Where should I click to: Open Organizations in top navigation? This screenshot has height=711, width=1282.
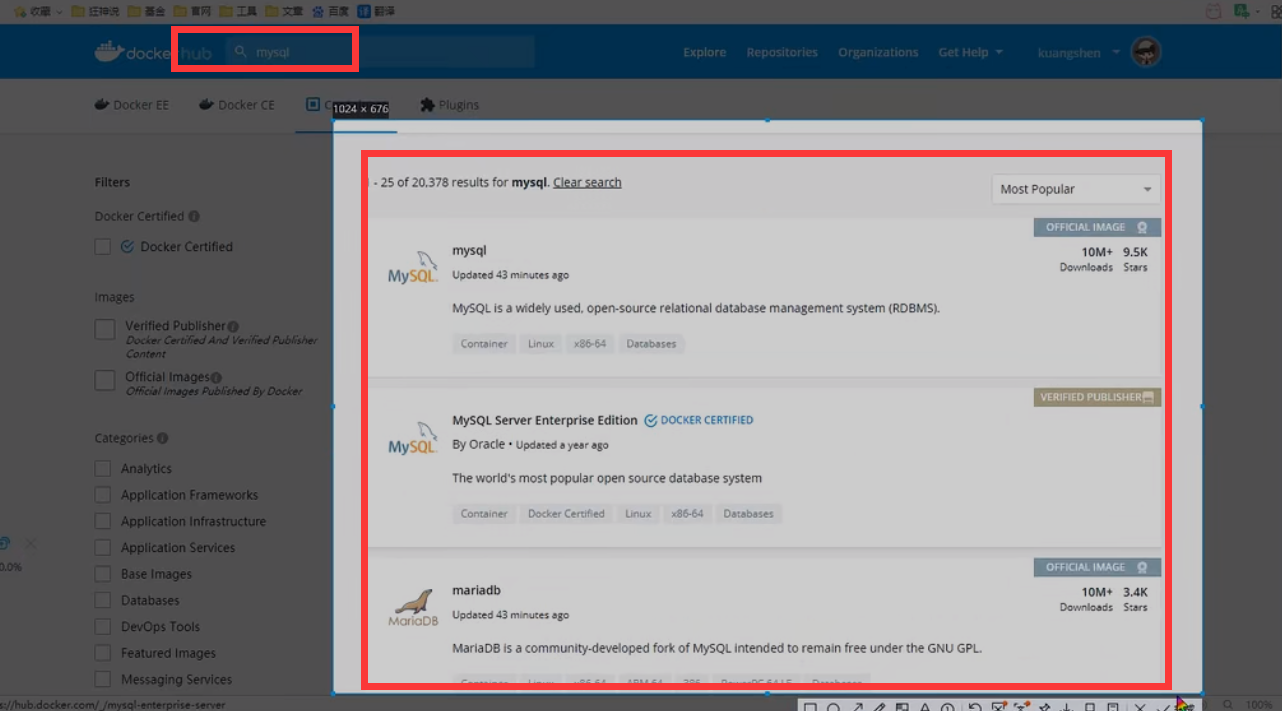[x=878, y=52]
